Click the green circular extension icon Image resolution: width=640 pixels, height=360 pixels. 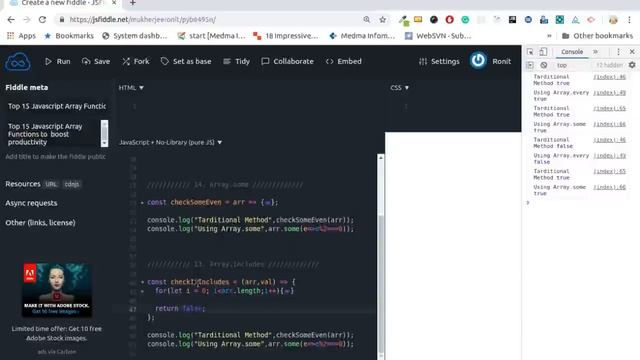point(465,20)
